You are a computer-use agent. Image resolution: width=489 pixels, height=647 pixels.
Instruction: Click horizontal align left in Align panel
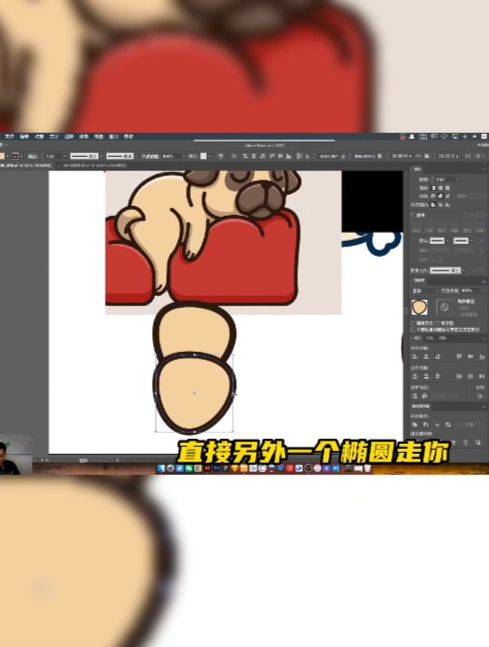click(415, 357)
